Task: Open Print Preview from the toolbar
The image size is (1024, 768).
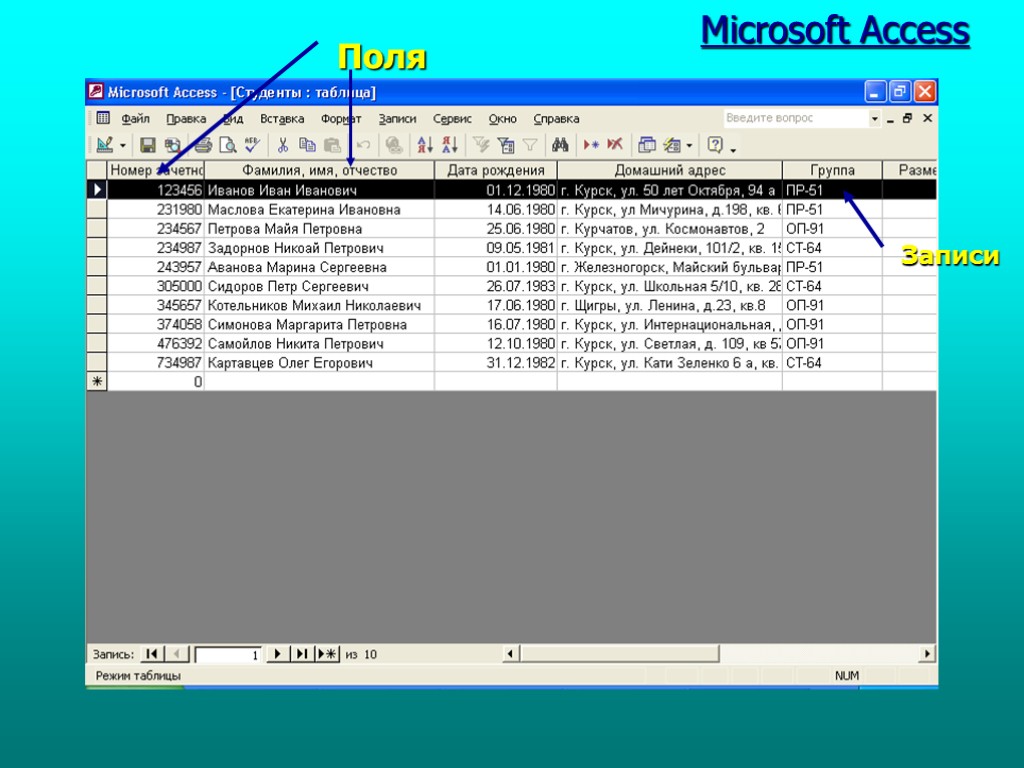Action: pyautogui.click(x=228, y=145)
